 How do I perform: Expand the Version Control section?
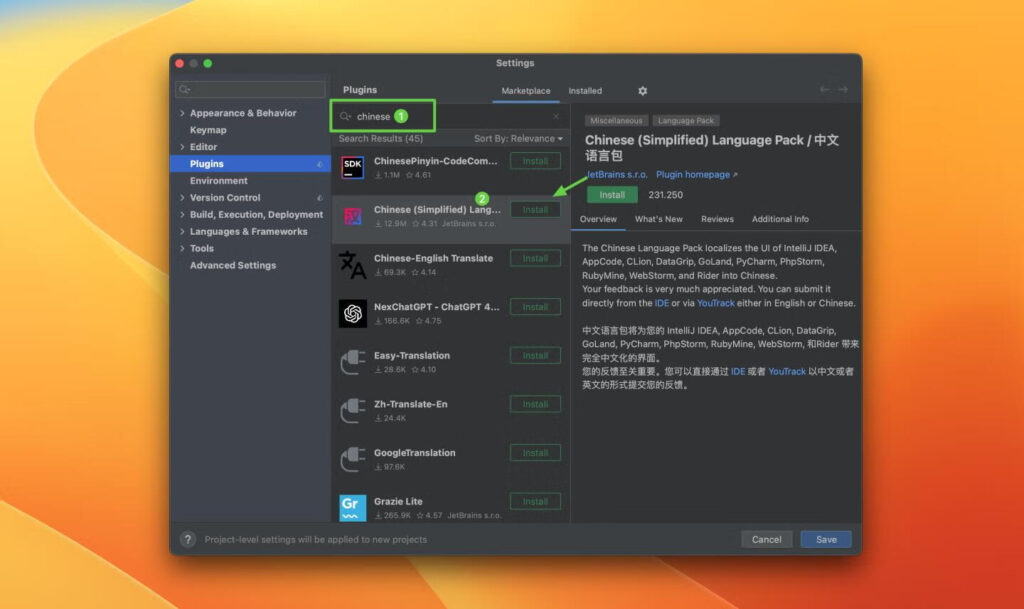coord(184,197)
